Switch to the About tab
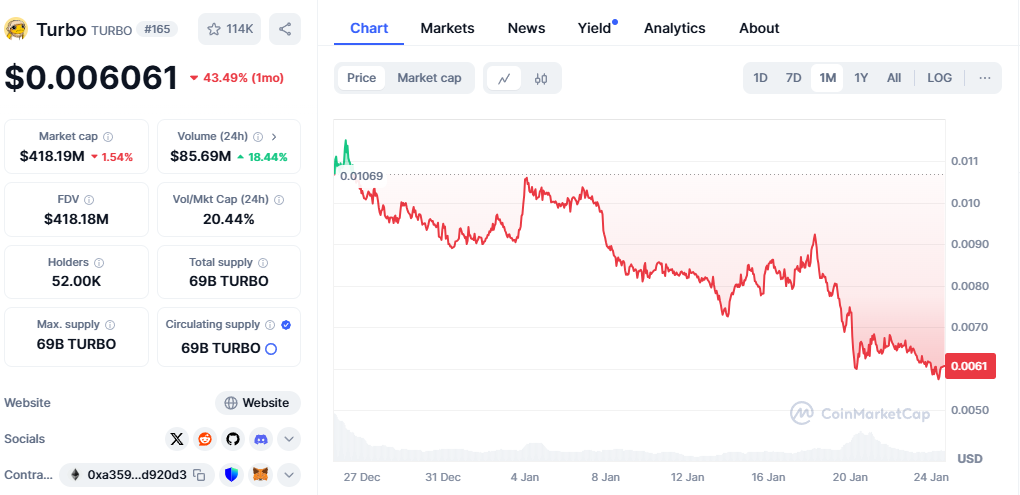The image size is (1020, 495). [x=759, y=29]
